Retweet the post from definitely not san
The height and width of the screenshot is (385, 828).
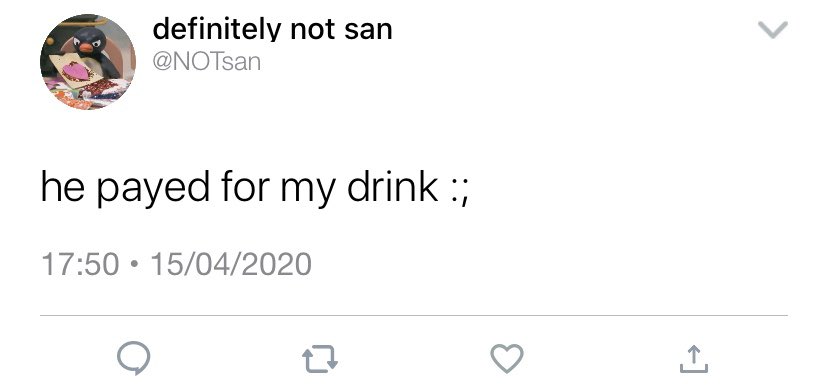pyautogui.click(x=320, y=359)
